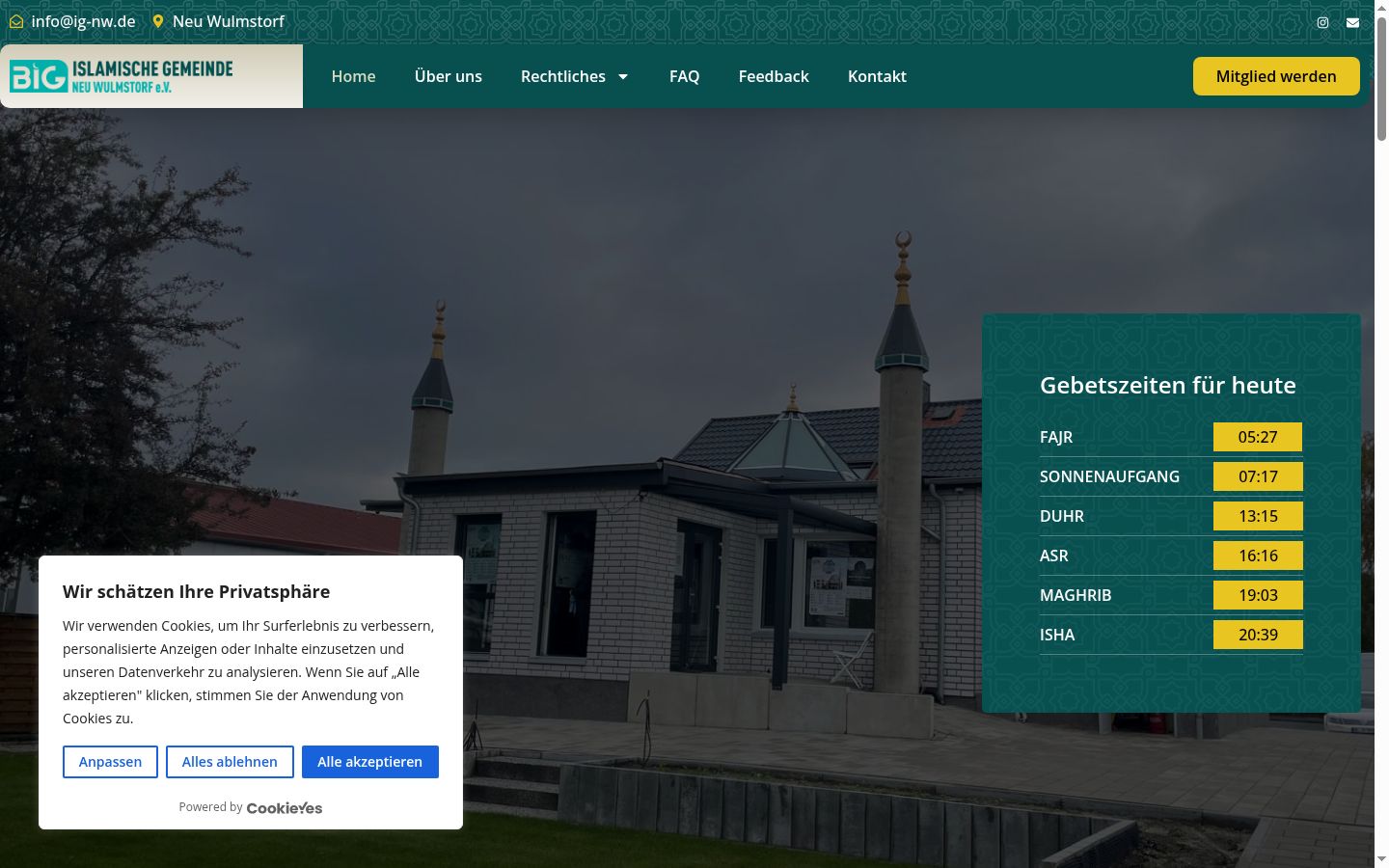The image size is (1389, 868).
Task: Select the Maghrib time 19:03
Action: (x=1258, y=595)
